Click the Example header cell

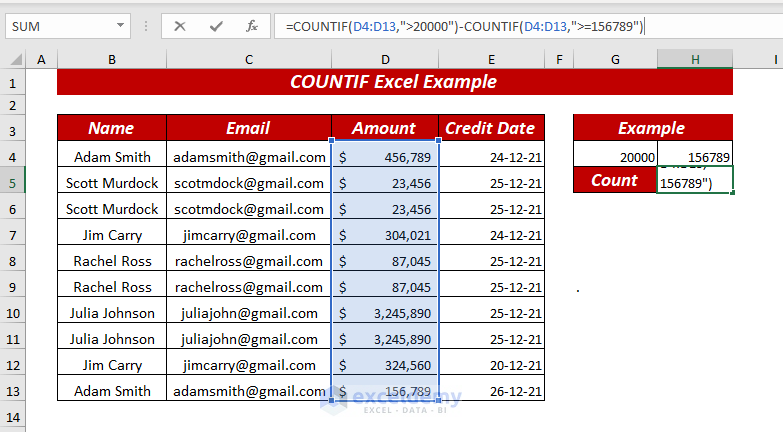tap(653, 128)
